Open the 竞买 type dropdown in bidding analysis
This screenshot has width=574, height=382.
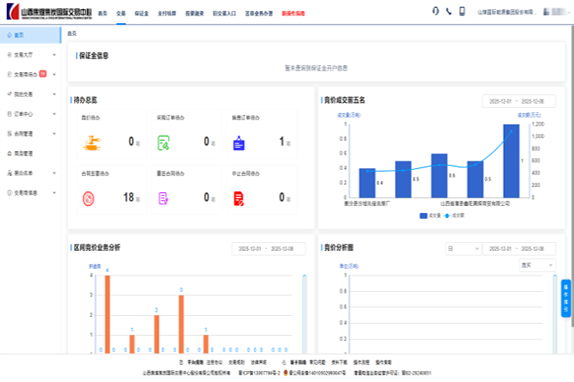point(537,265)
